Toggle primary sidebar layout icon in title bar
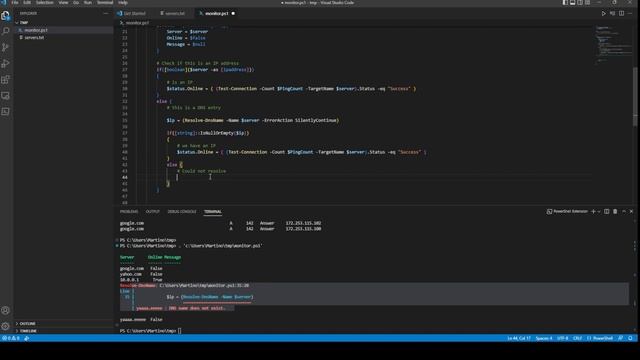640x360 pixels. point(565,2)
